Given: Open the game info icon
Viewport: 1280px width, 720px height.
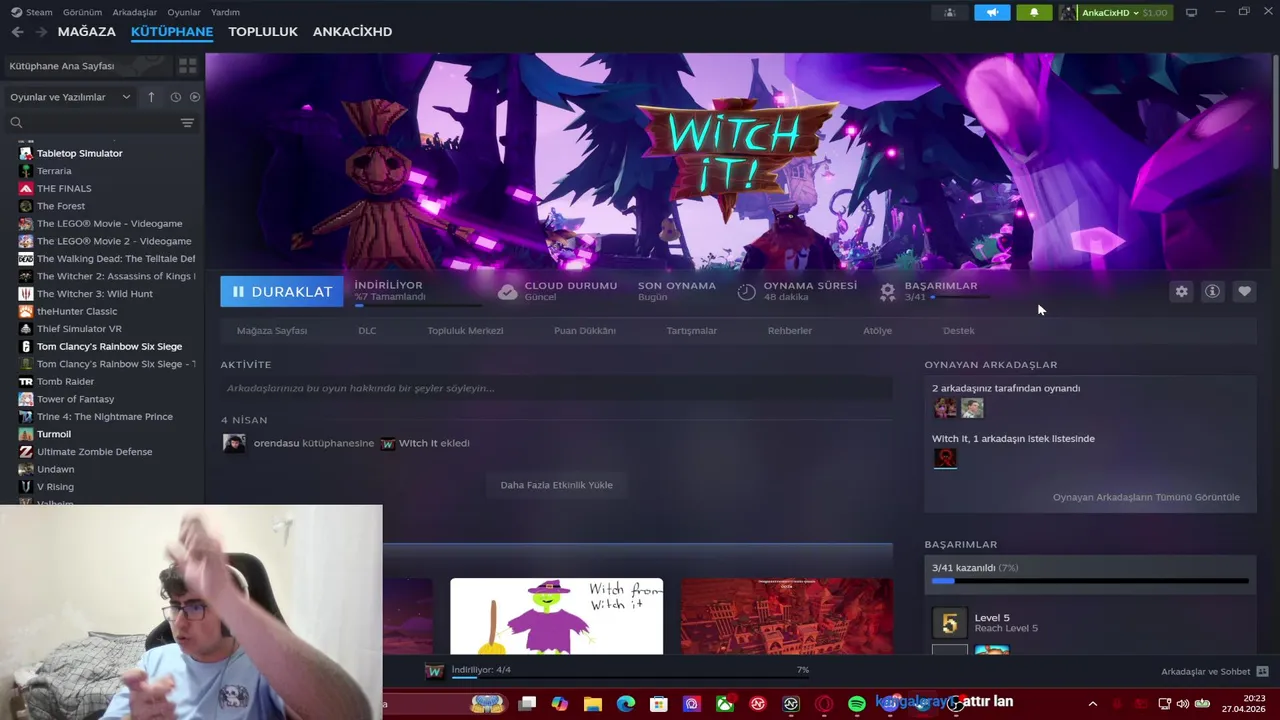Looking at the screenshot, I should 1212,291.
